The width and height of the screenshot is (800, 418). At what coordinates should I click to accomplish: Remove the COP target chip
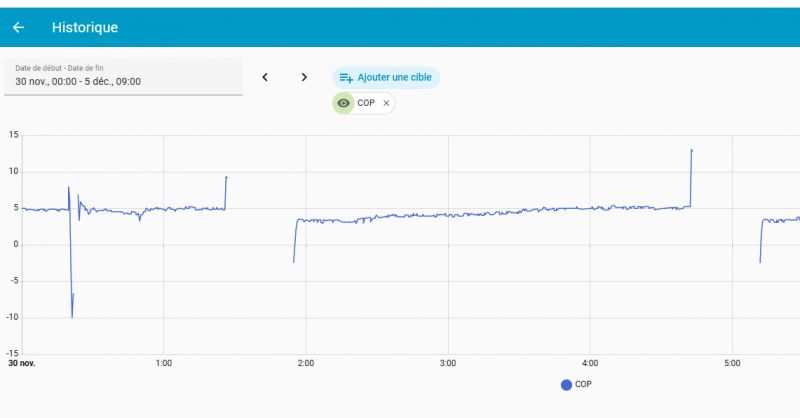[x=386, y=103]
